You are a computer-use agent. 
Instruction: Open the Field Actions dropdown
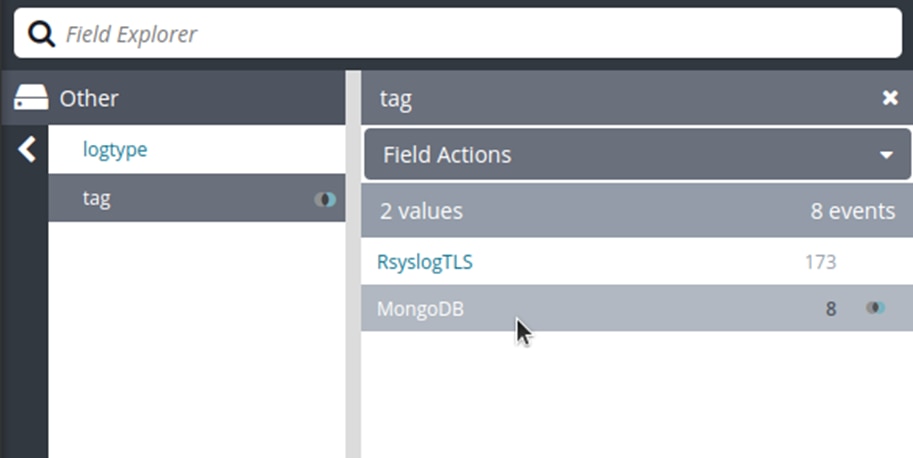pyautogui.click(x=636, y=155)
